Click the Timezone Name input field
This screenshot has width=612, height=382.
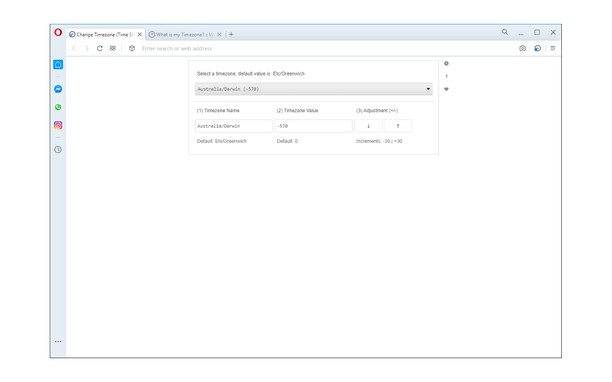point(234,126)
